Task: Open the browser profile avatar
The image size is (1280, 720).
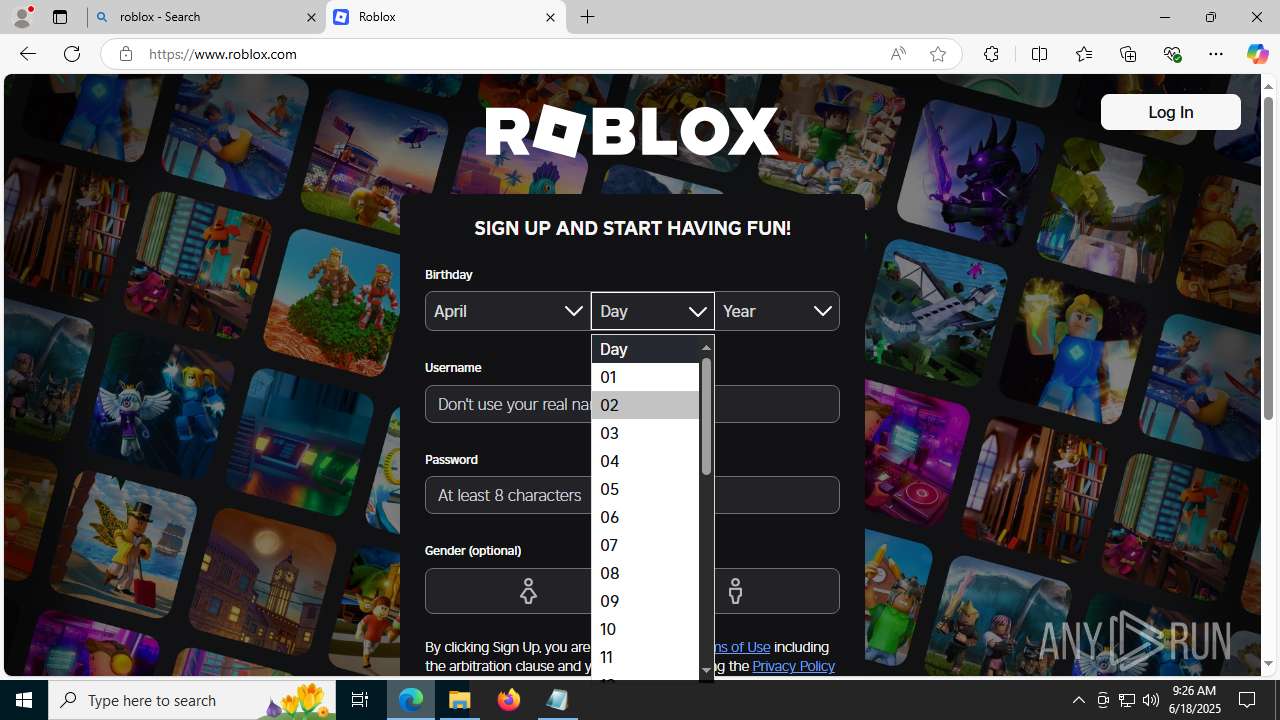Action: 22,17
